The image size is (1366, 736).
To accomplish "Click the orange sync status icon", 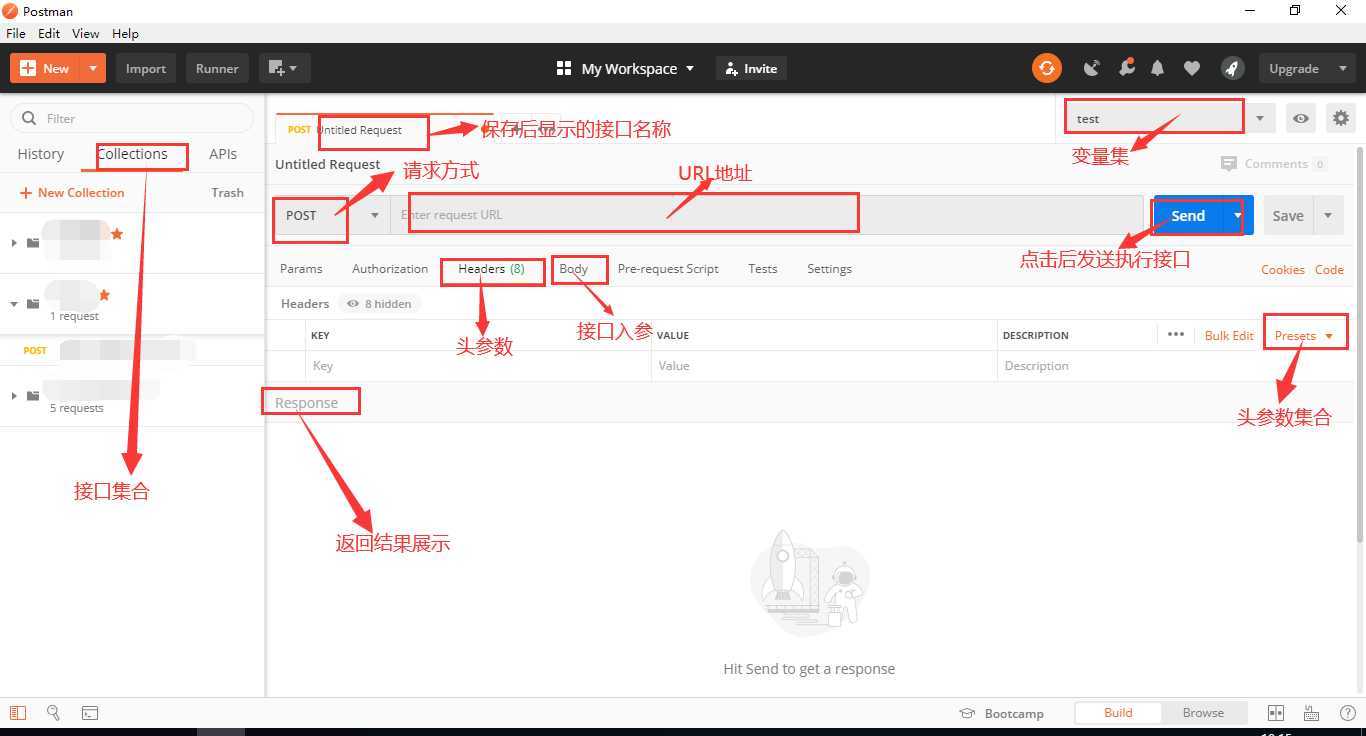I will tap(1046, 68).
